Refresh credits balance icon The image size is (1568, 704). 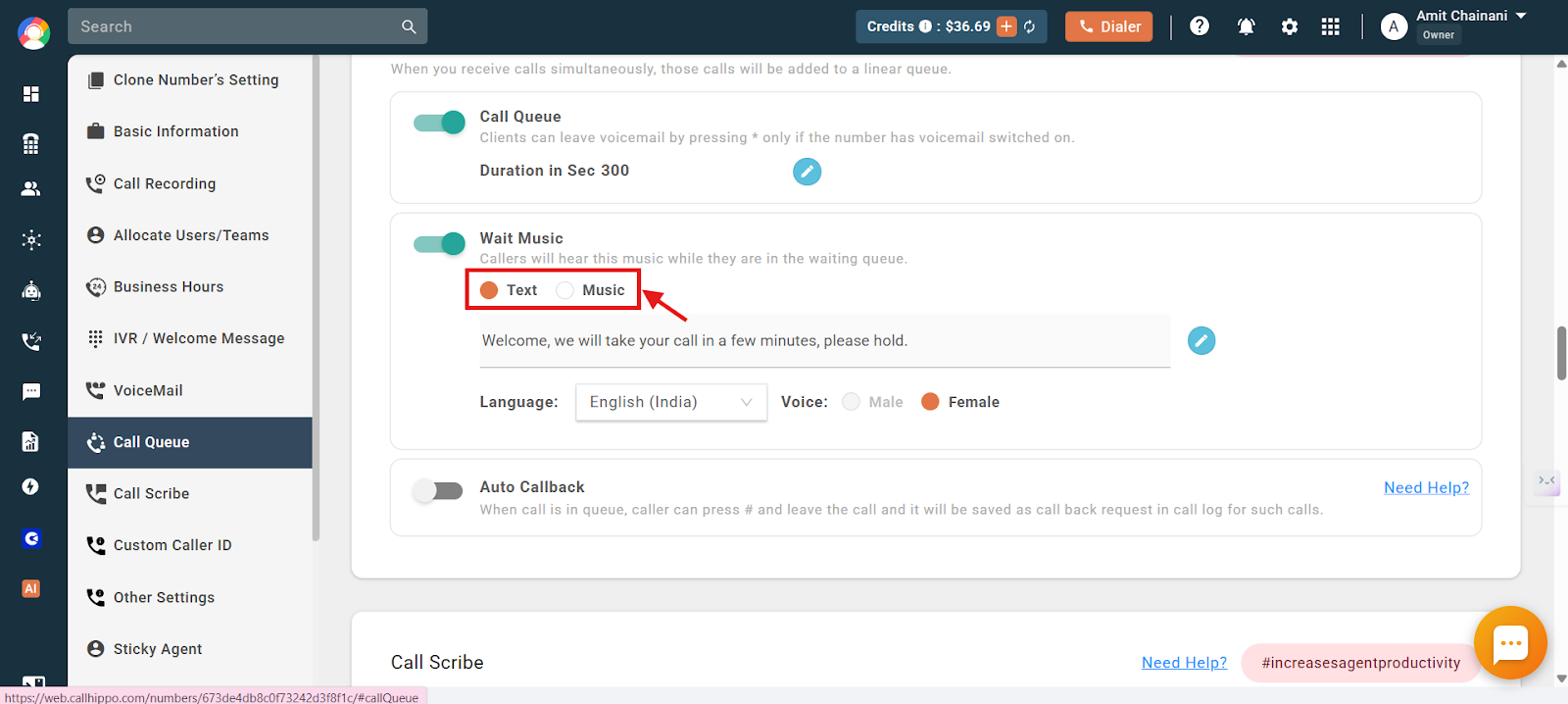[x=1030, y=26]
